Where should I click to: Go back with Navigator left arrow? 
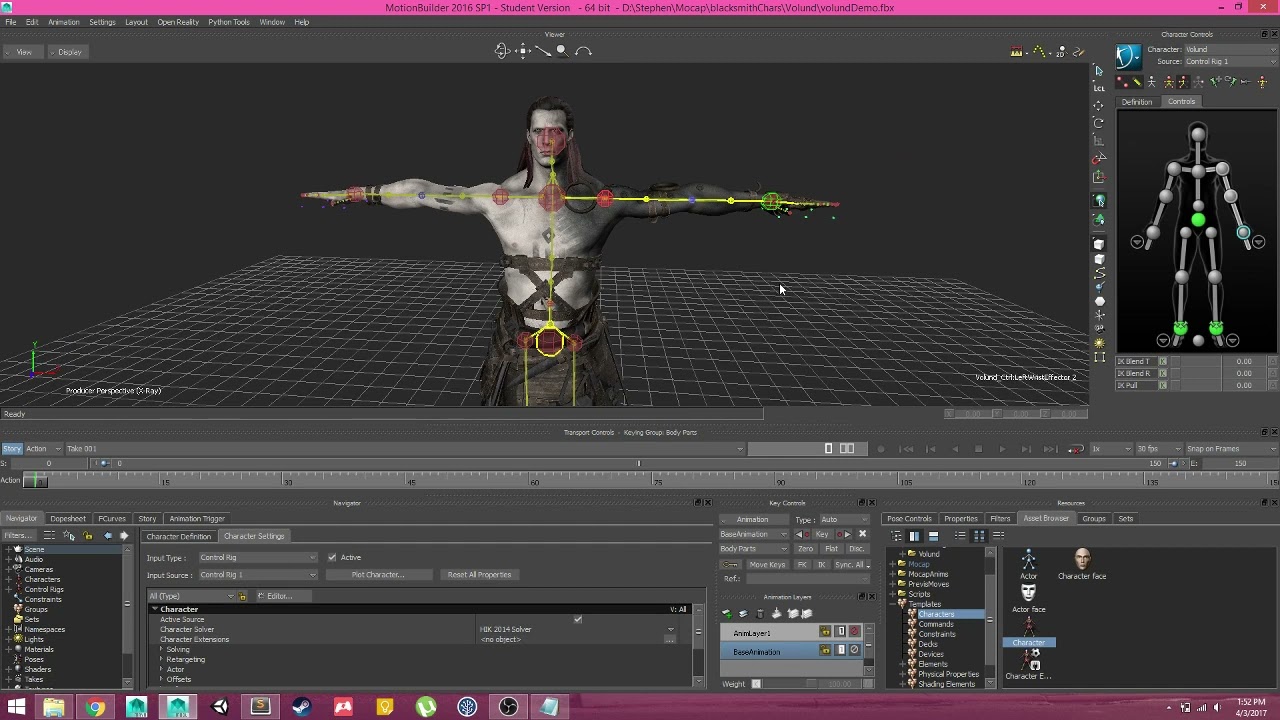point(108,536)
